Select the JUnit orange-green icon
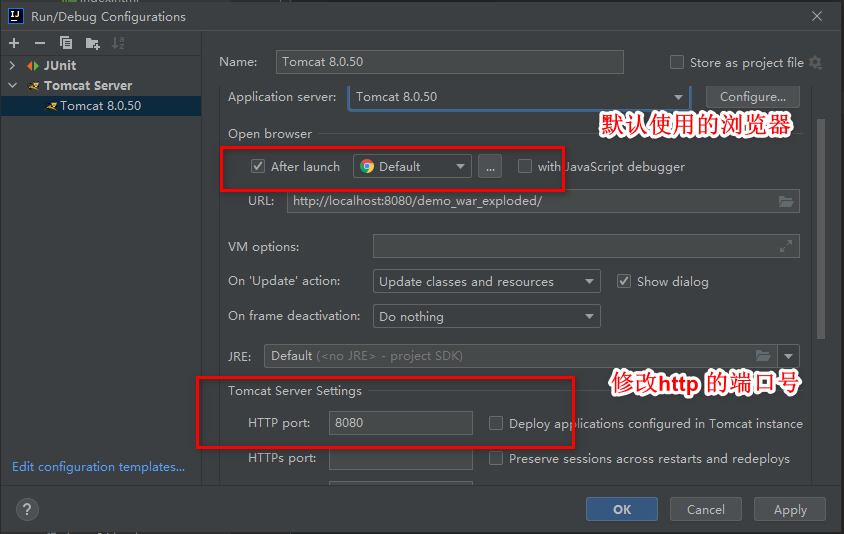The image size is (844, 534). [33, 66]
